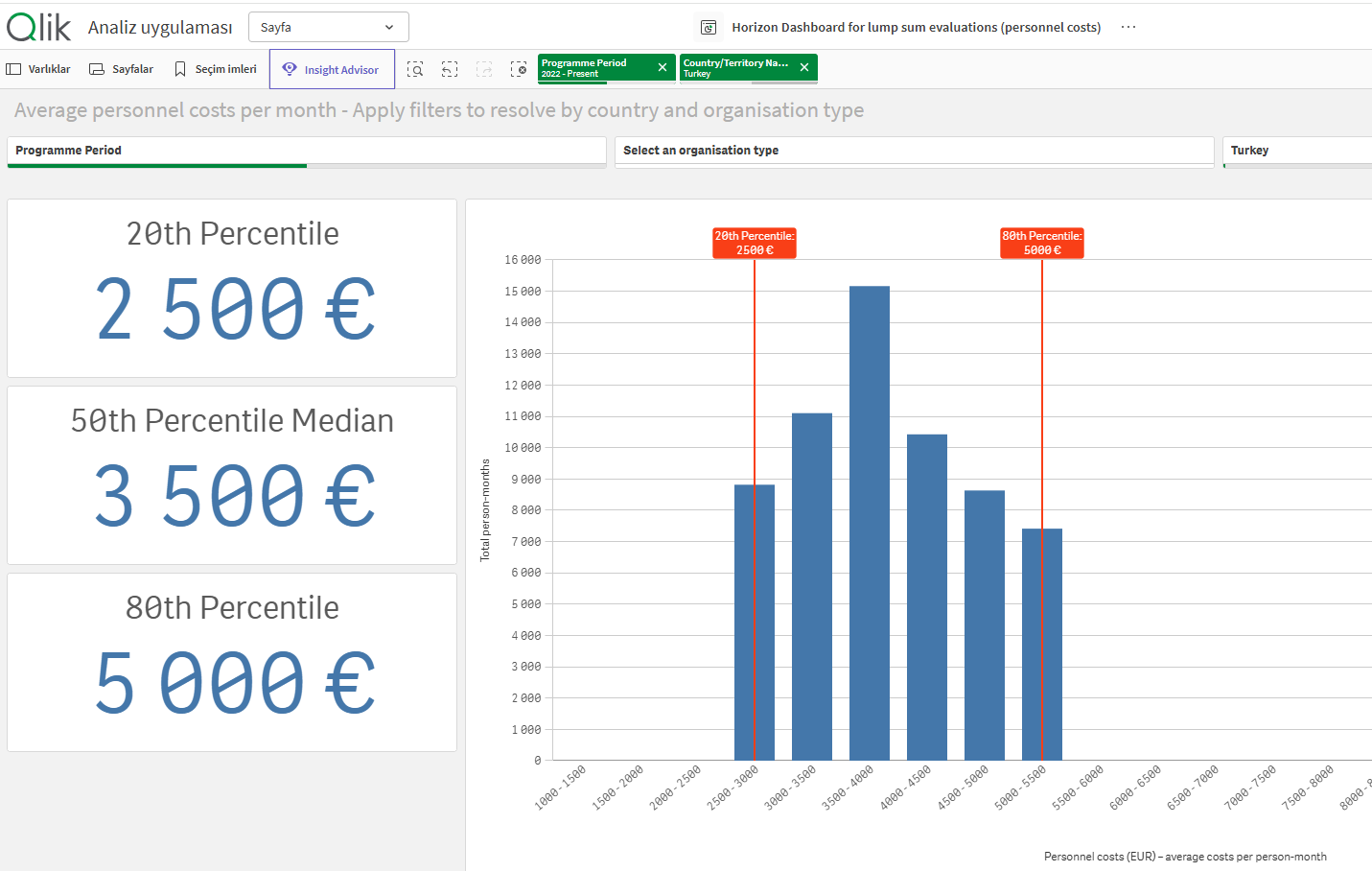Click the step back selections icon
The width and height of the screenshot is (1372, 871).
(449, 69)
